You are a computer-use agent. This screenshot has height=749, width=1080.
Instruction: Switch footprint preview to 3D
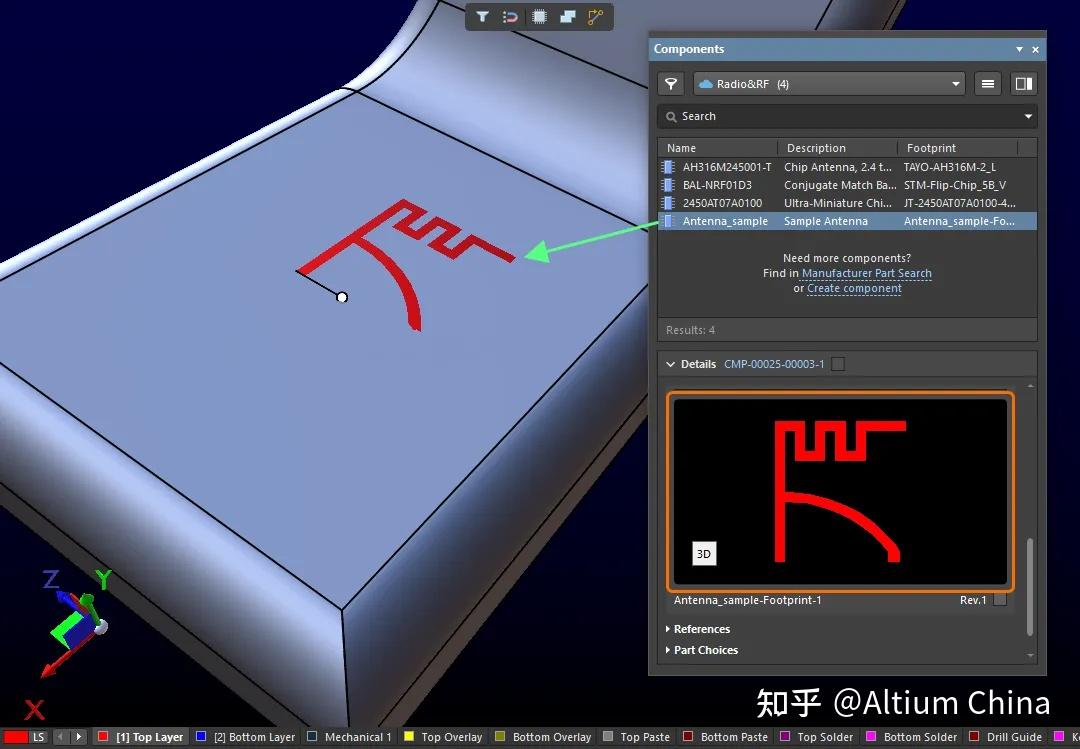pyautogui.click(x=704, y=553)
